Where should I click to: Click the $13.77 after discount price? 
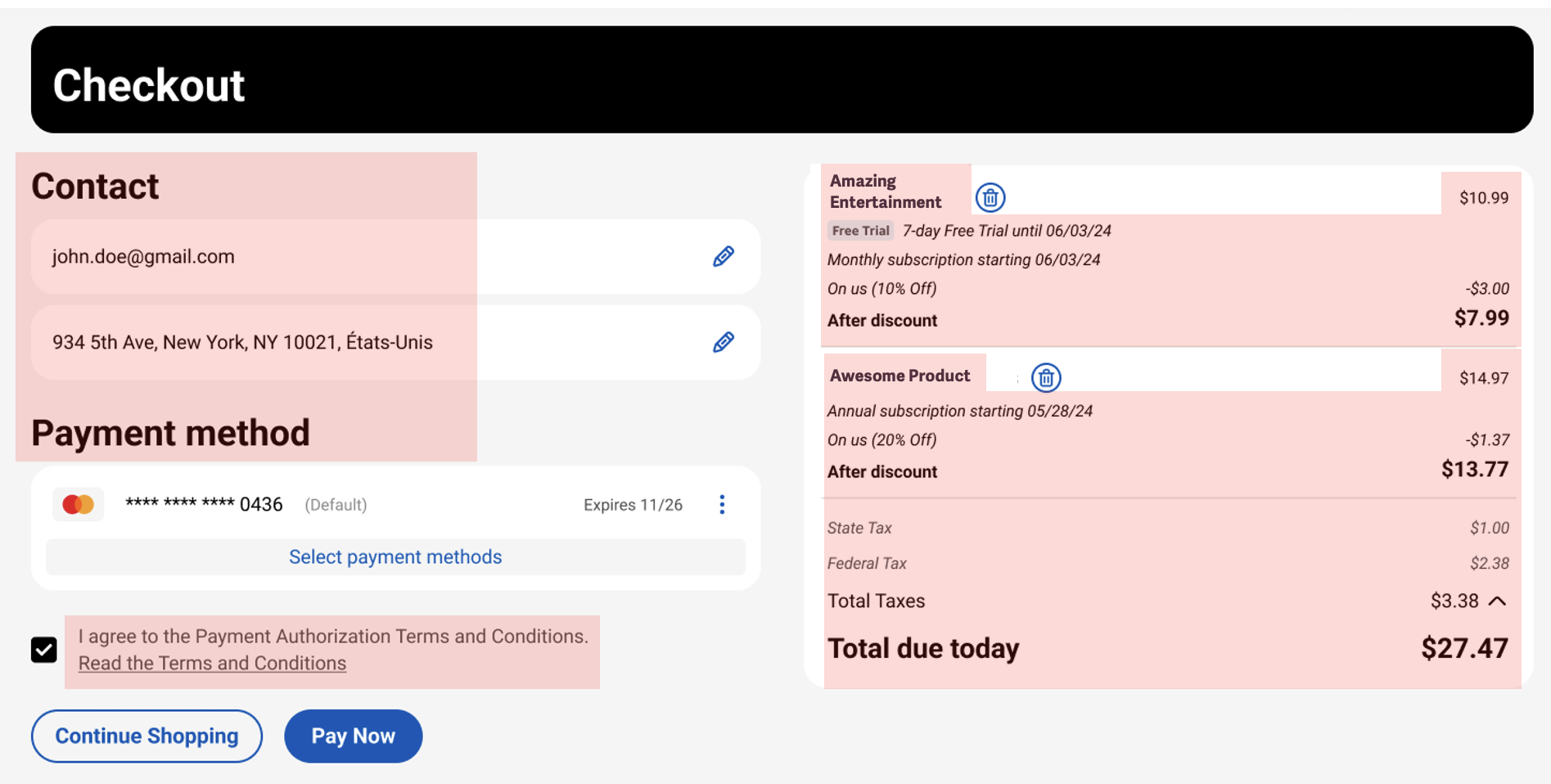1475,470
